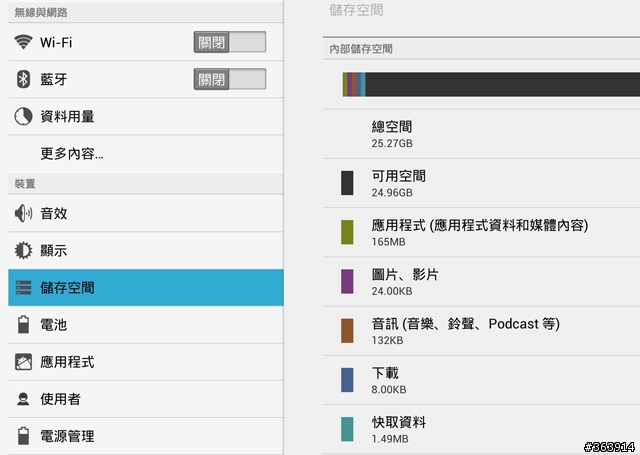The height and width of the screenshot is (455, 640).
Task: Tap the brightness icon for 顯示
Action: 23,250
